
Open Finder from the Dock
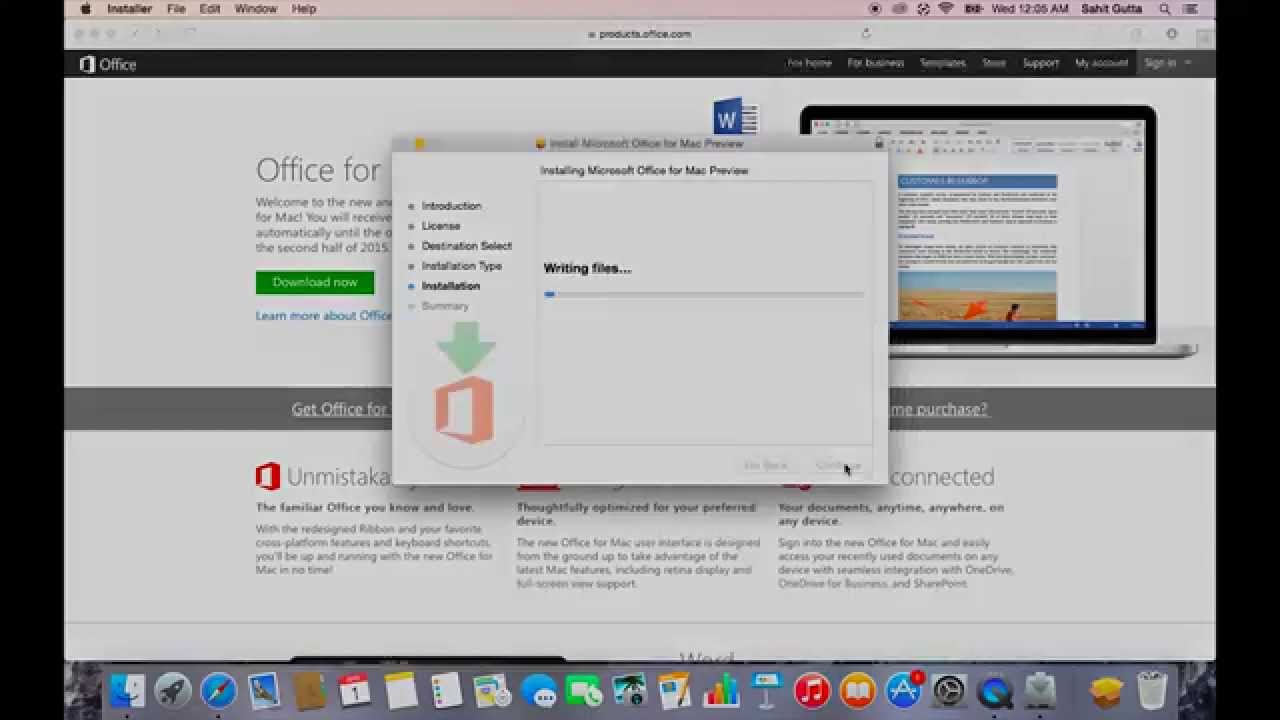tap(128, 691)
